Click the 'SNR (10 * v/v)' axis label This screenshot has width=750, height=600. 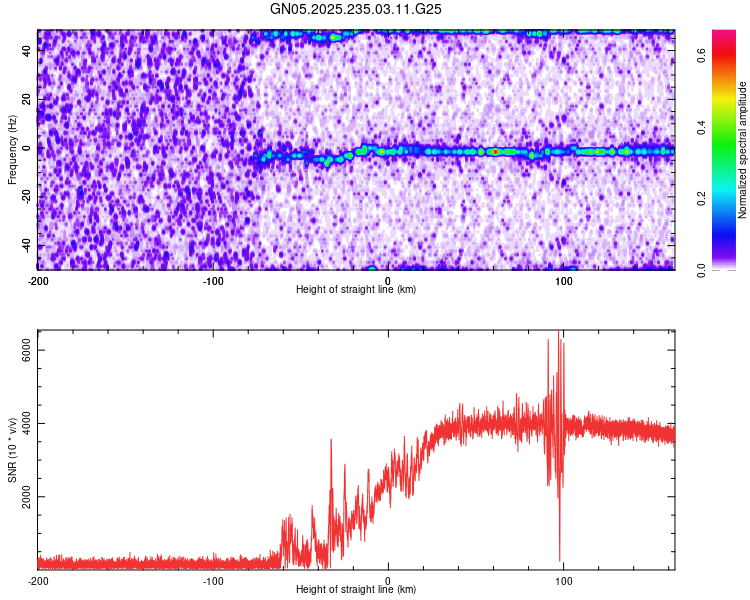pos(12,449)
